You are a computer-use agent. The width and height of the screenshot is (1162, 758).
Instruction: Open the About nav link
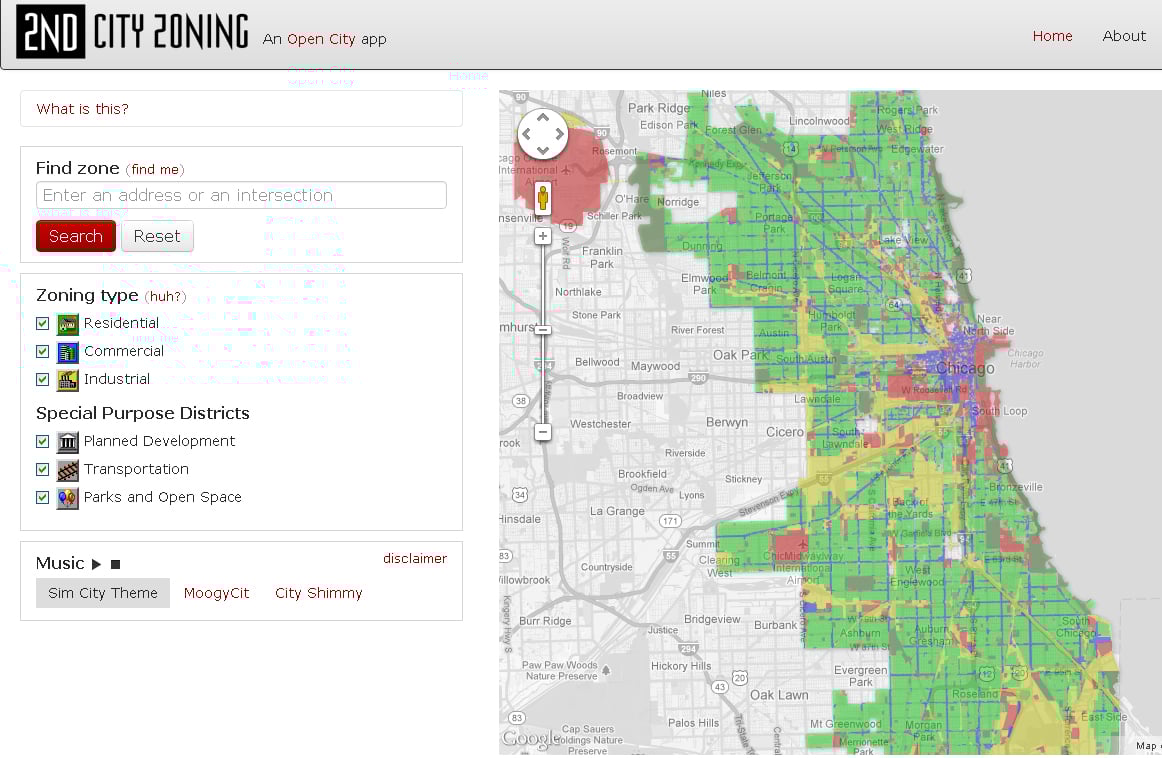click(x=1123, y=36)
